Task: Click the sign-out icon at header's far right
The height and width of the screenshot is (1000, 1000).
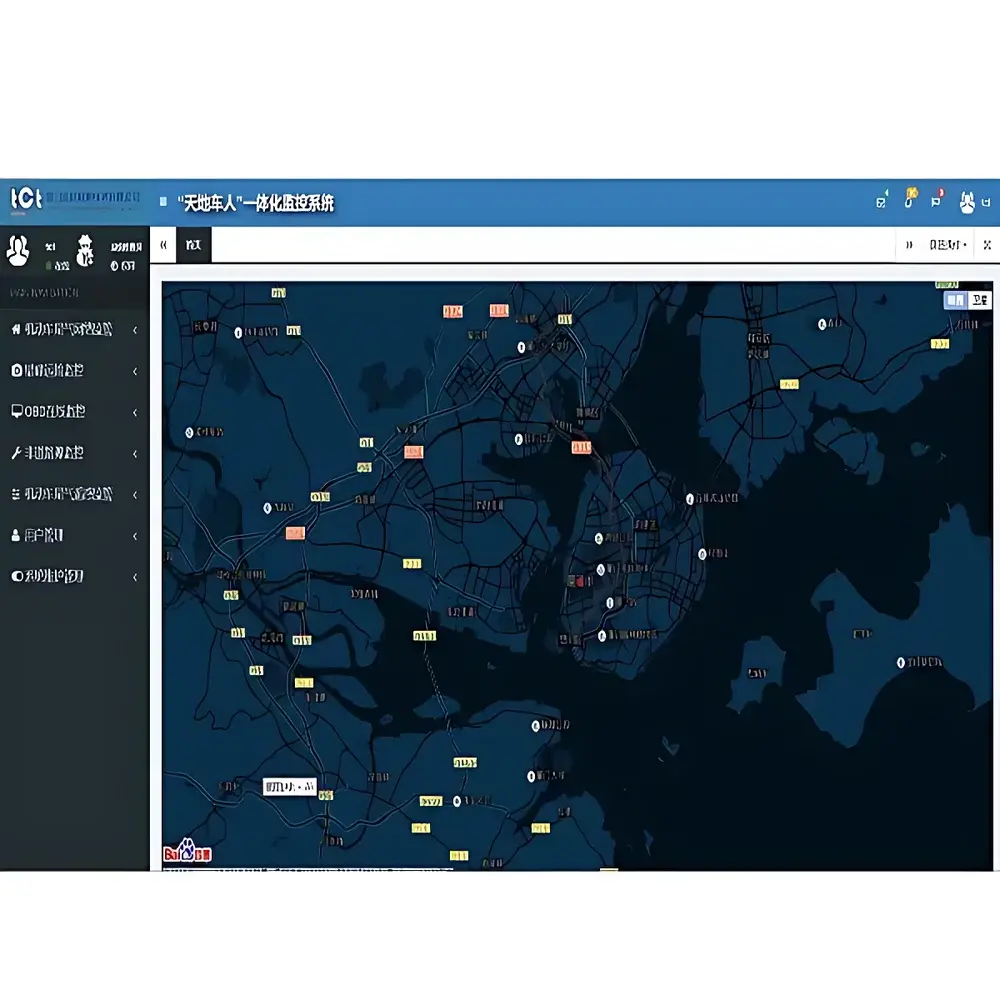Action: click(986, 202)
